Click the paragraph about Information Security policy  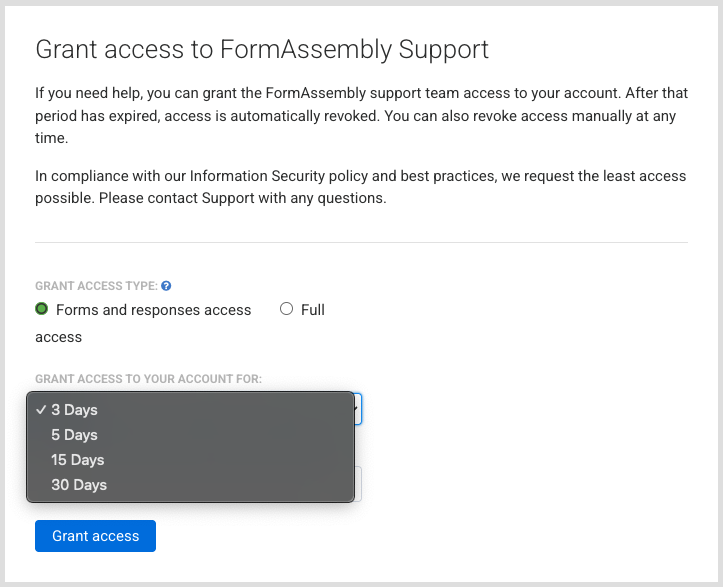(361, 187)
